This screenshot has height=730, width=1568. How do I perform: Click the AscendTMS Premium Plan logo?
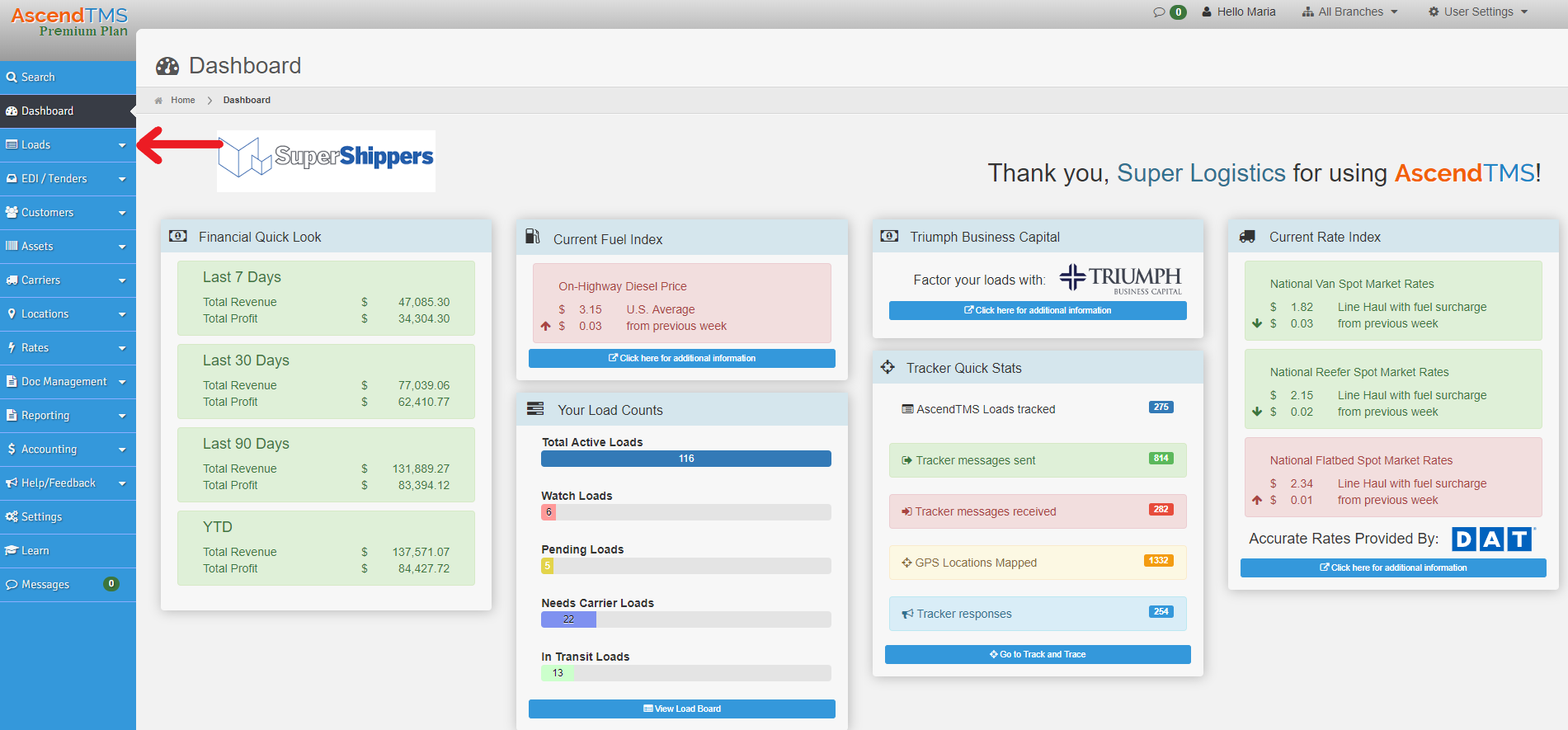[69, 21]
